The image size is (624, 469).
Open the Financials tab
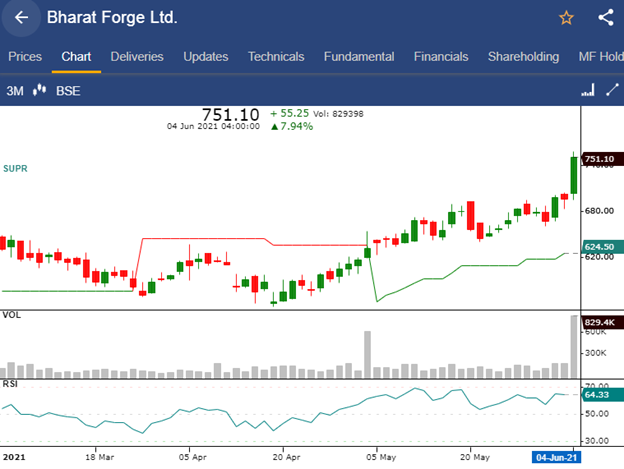pos(441,56)
